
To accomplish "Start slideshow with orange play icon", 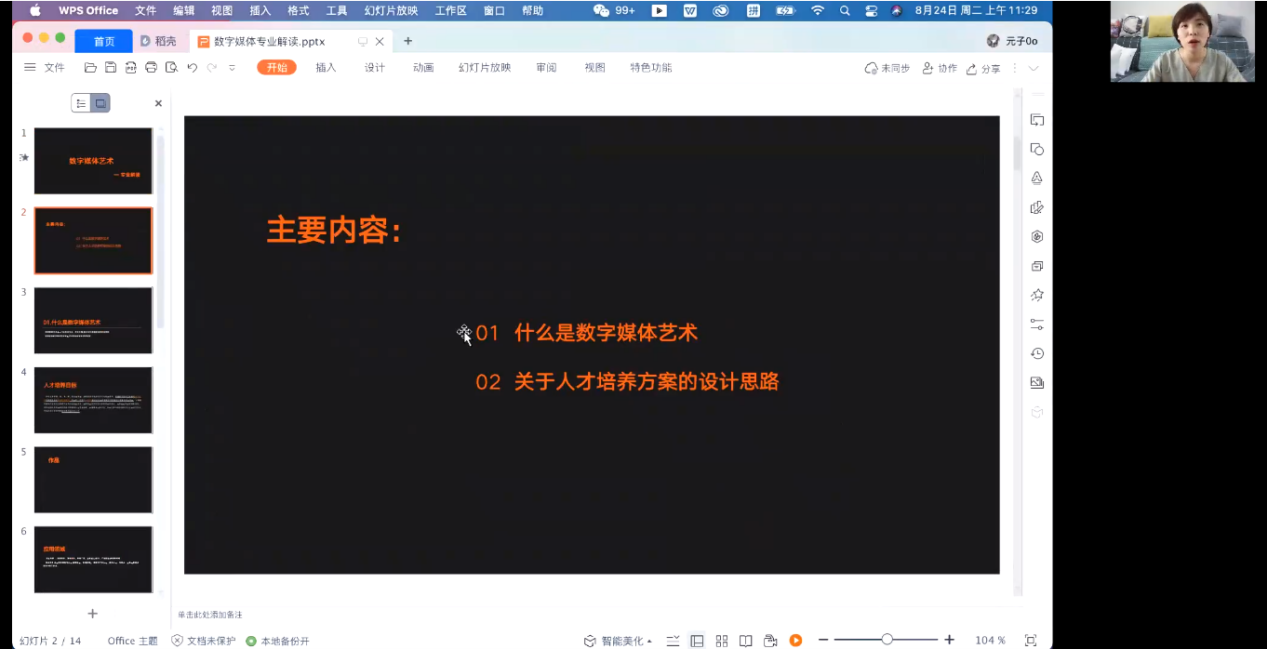I will tap(795, 640).
